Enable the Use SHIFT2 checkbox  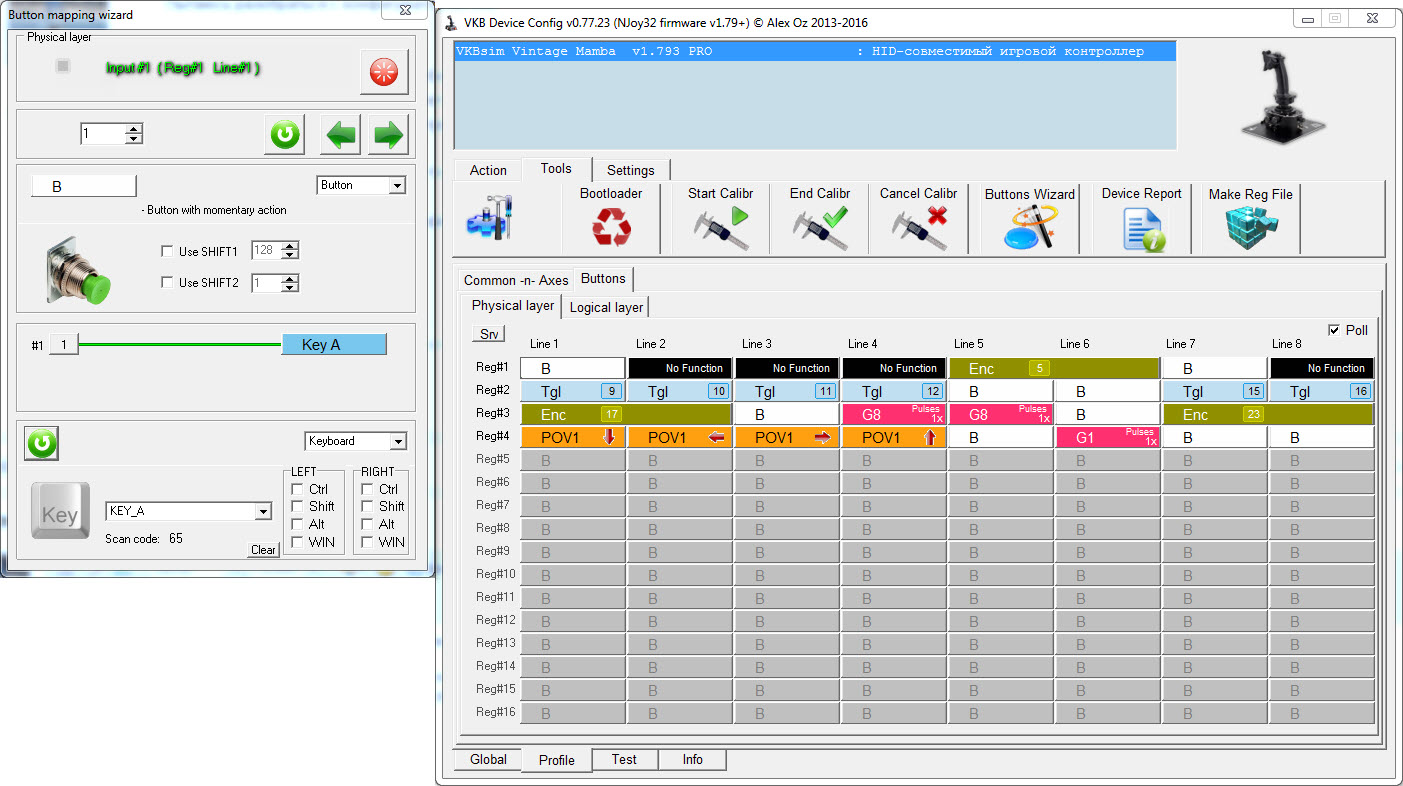(x=167, y=283)
